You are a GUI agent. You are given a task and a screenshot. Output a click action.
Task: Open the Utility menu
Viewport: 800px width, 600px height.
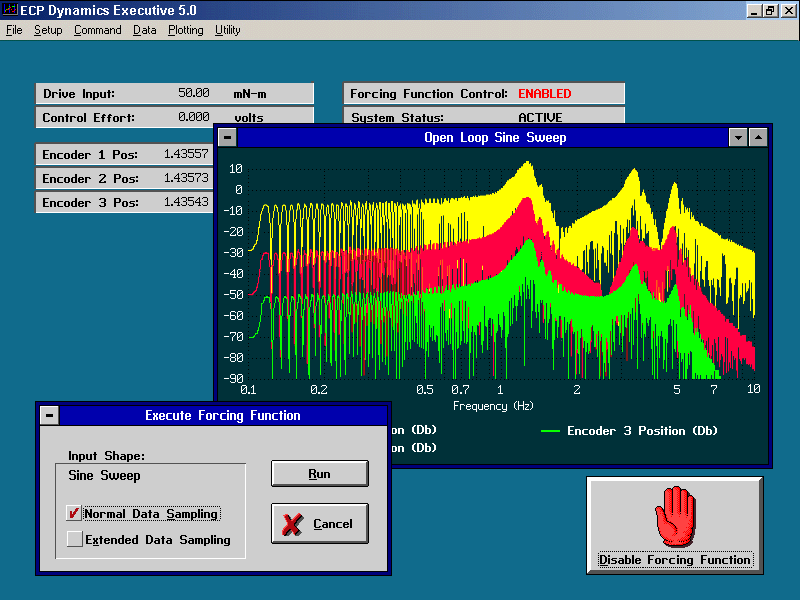pyautogui.click(x=228, y=30)
